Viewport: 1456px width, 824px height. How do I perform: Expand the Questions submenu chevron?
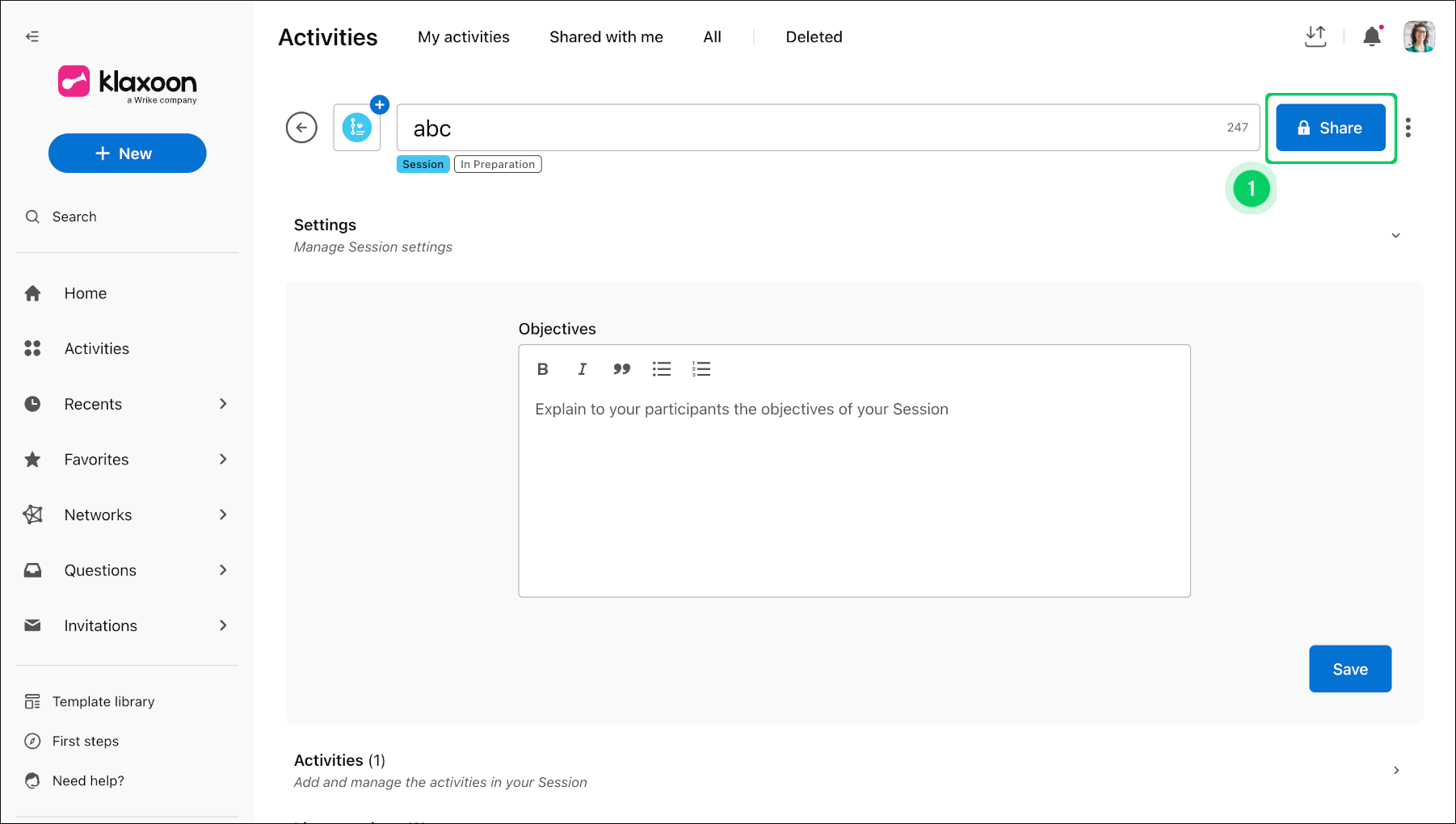[x=223, y=570]
